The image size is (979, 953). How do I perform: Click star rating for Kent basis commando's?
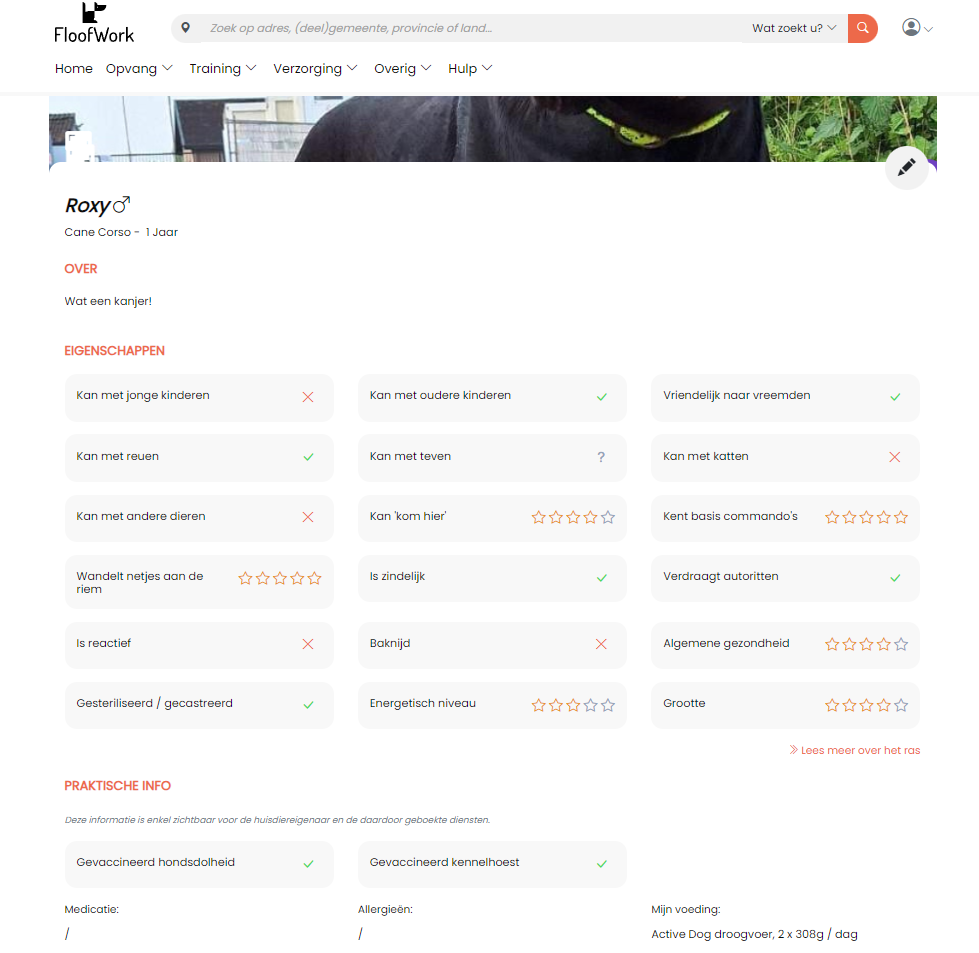866,517
